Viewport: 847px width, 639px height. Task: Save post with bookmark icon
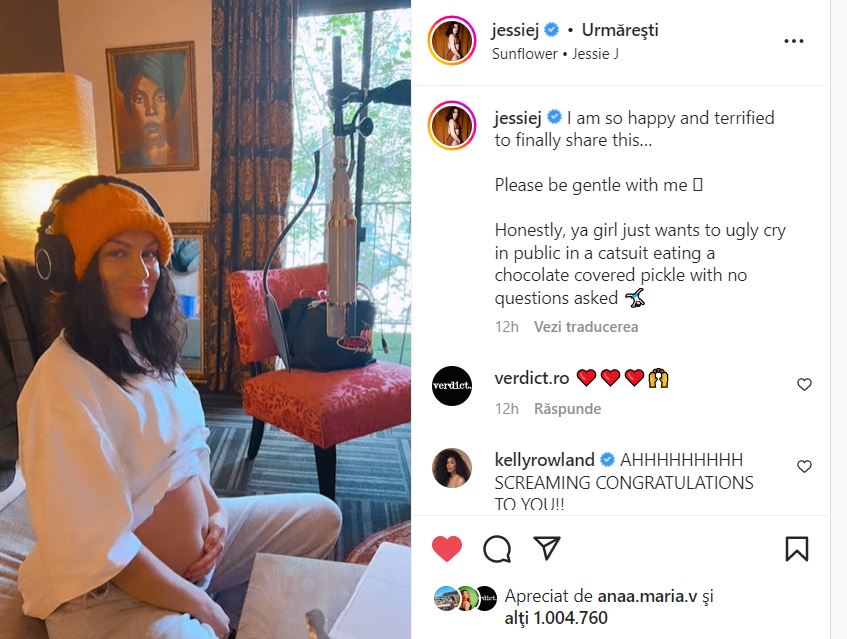click(x=796, y=549)
